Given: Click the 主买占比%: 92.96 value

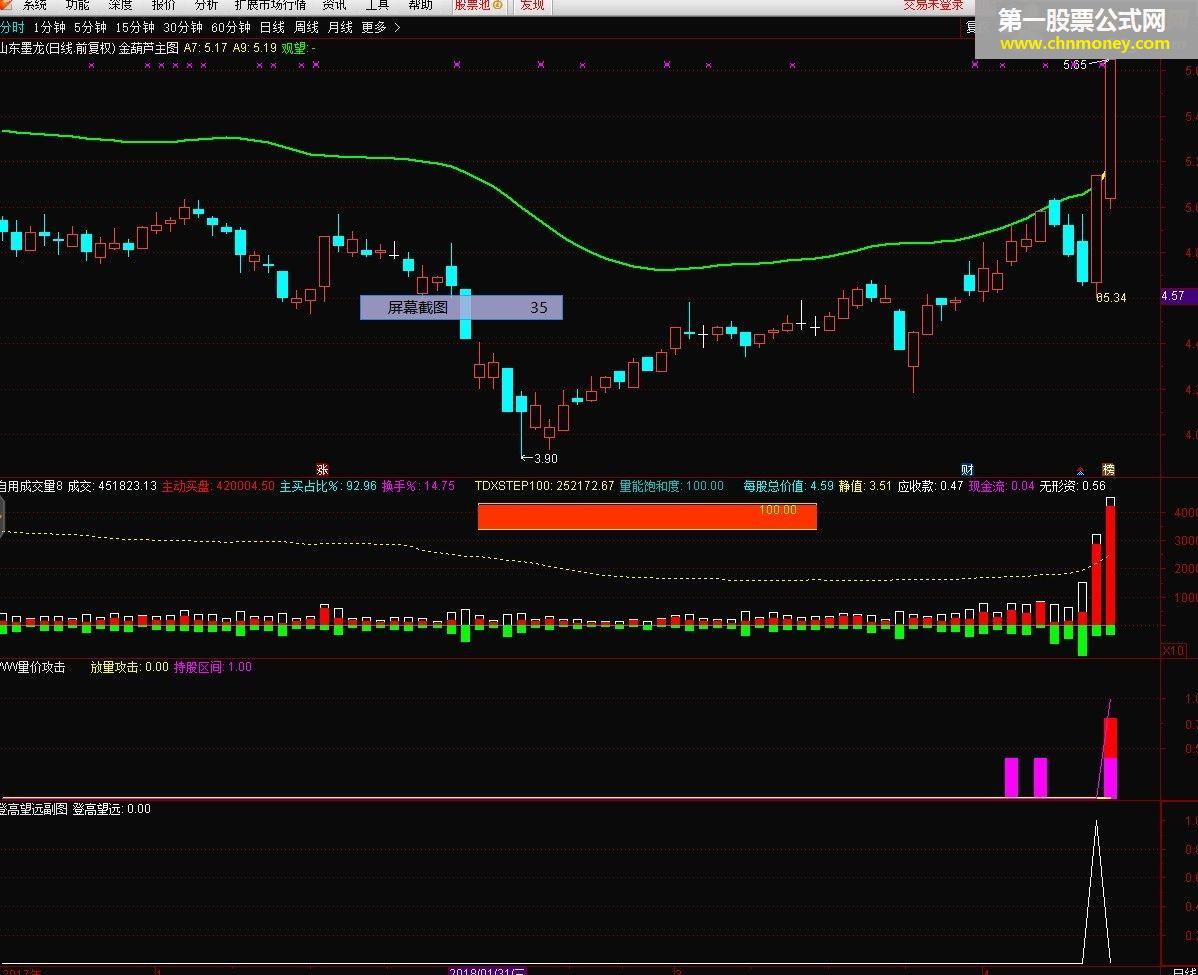Looking at the screenshot, I should tap(329, 486).
